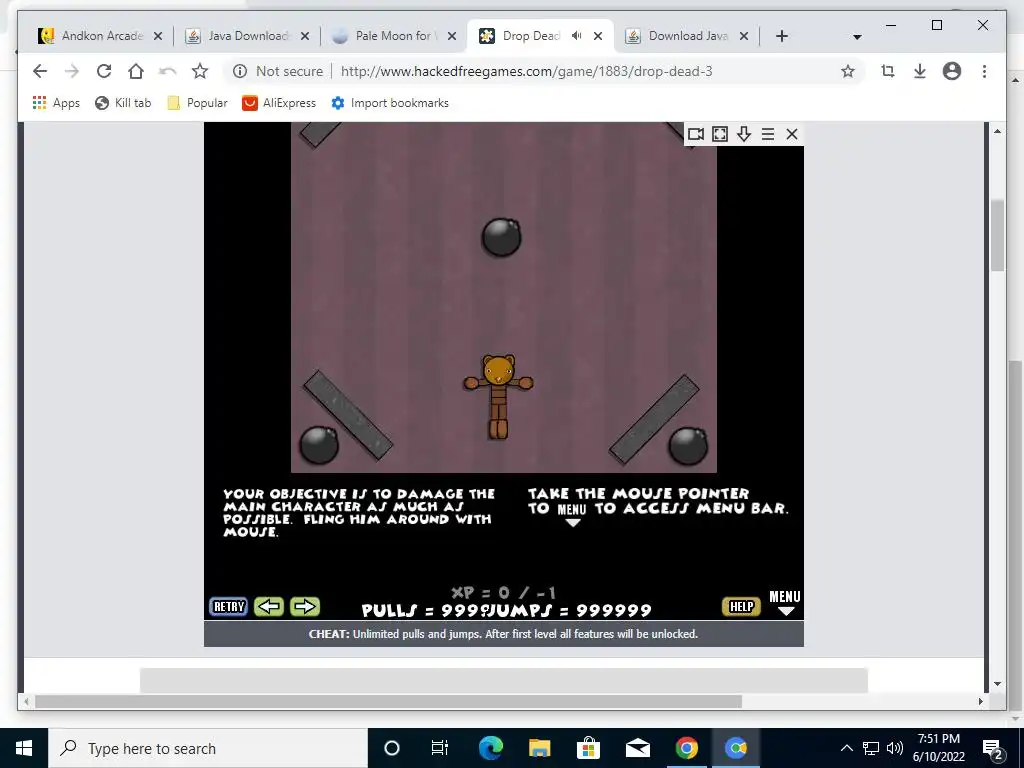Open browser downloads icon

coord(920,71)
